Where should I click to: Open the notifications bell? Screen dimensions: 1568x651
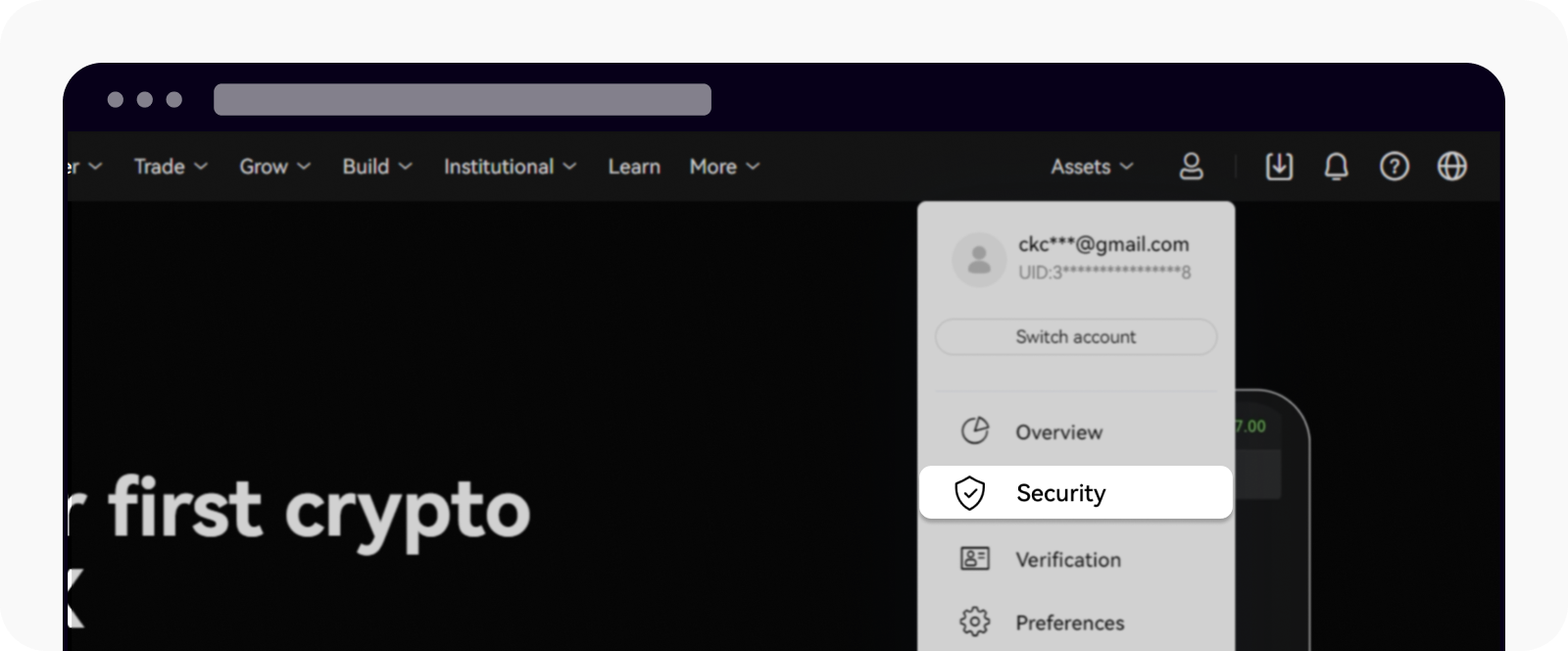point(1337,167)
